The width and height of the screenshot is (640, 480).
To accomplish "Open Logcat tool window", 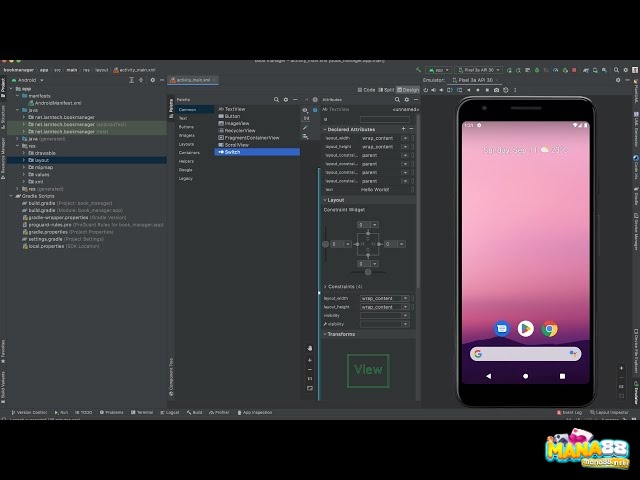I will pyautogui.click(x=170, y=412).
